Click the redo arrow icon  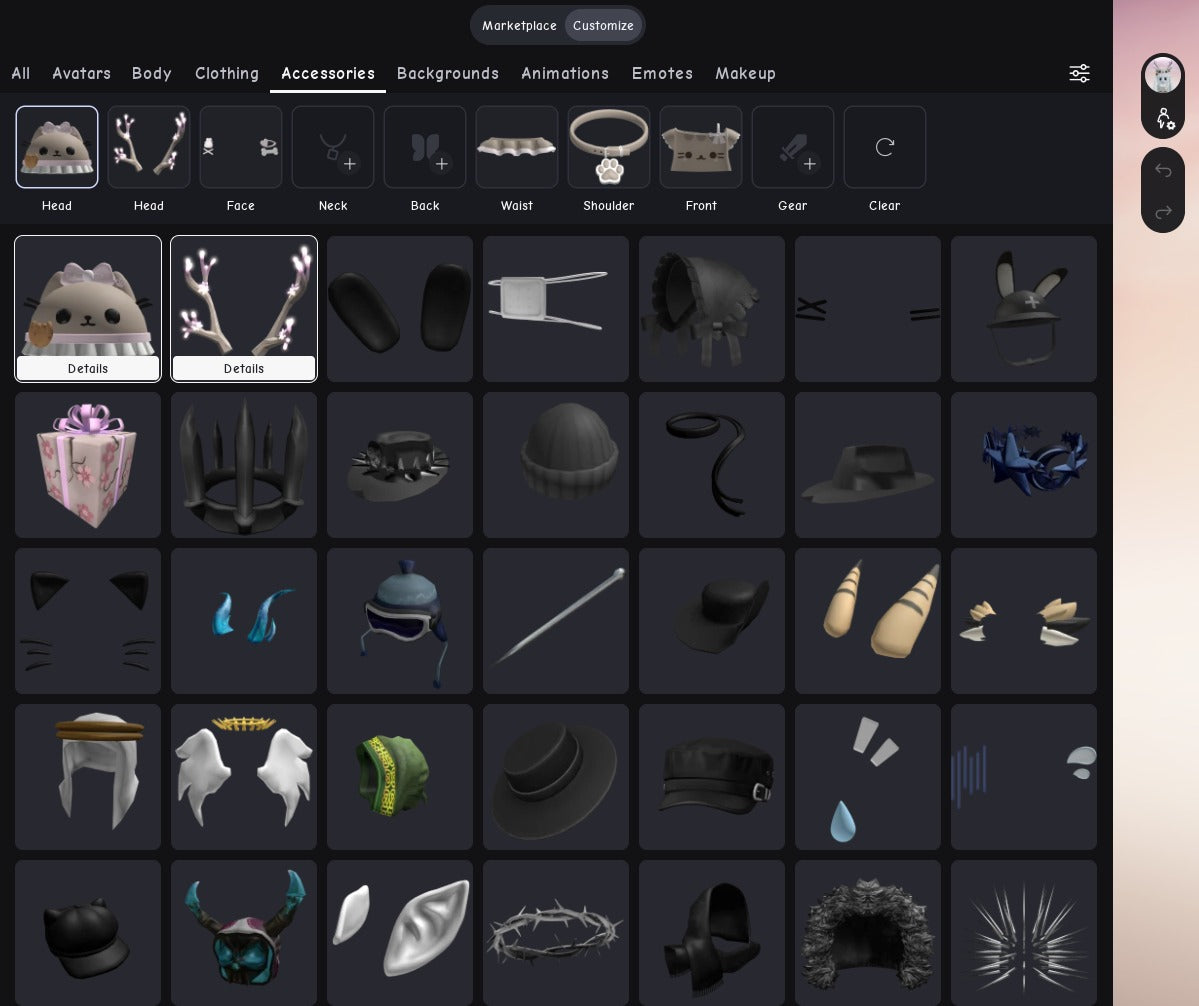(x=1162, y=212)
